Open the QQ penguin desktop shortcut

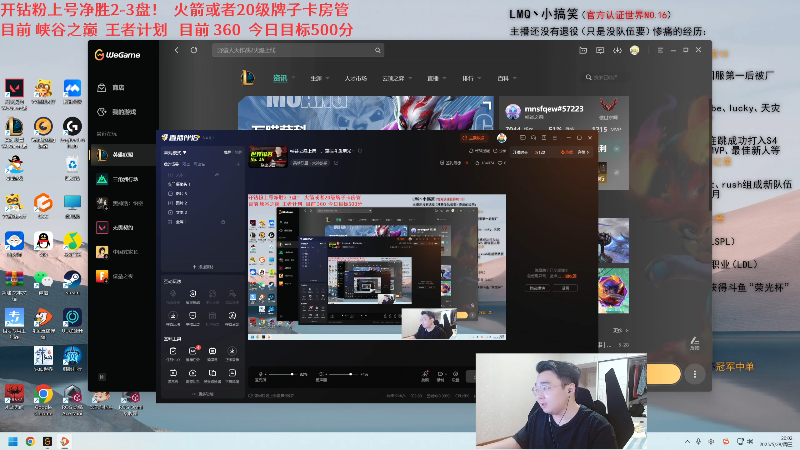(x=43, y=241)
